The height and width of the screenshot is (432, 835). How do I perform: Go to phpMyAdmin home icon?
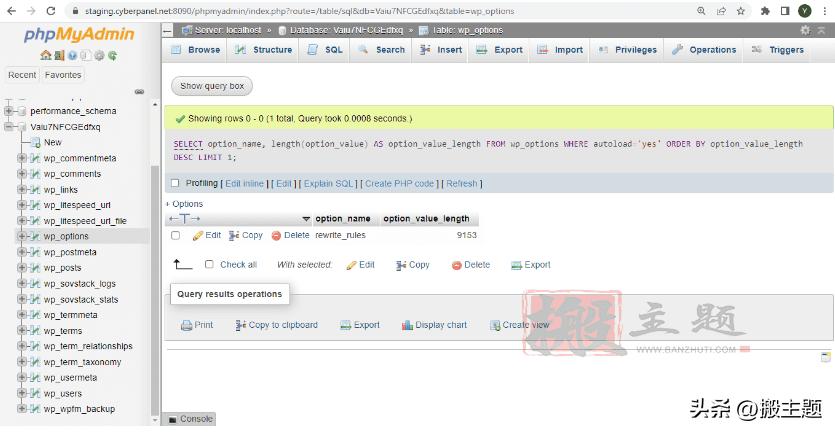click(45, 55)
